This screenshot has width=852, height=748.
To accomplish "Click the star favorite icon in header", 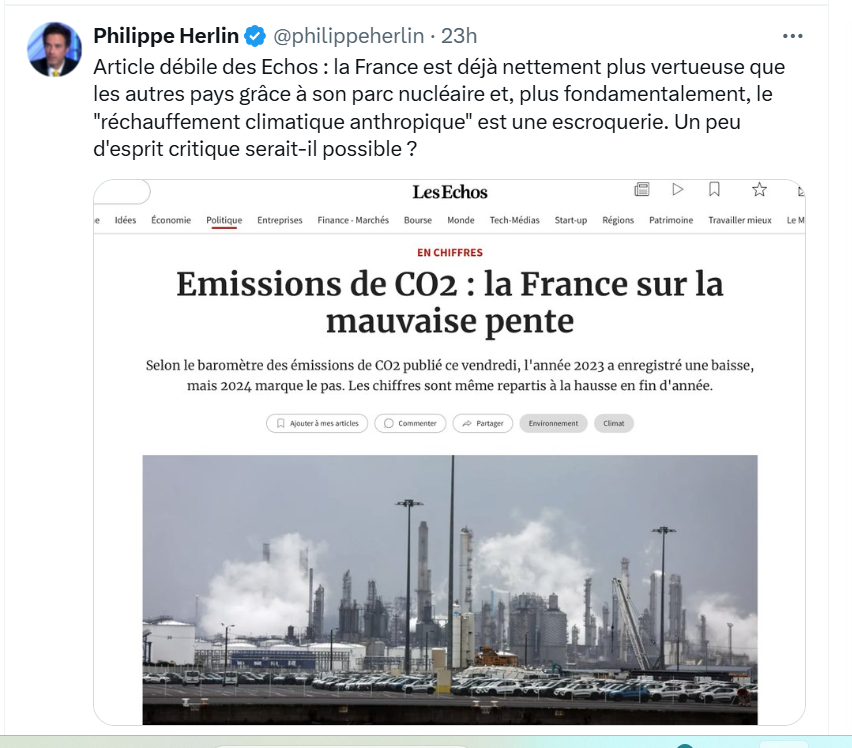I will coord(759,189).
